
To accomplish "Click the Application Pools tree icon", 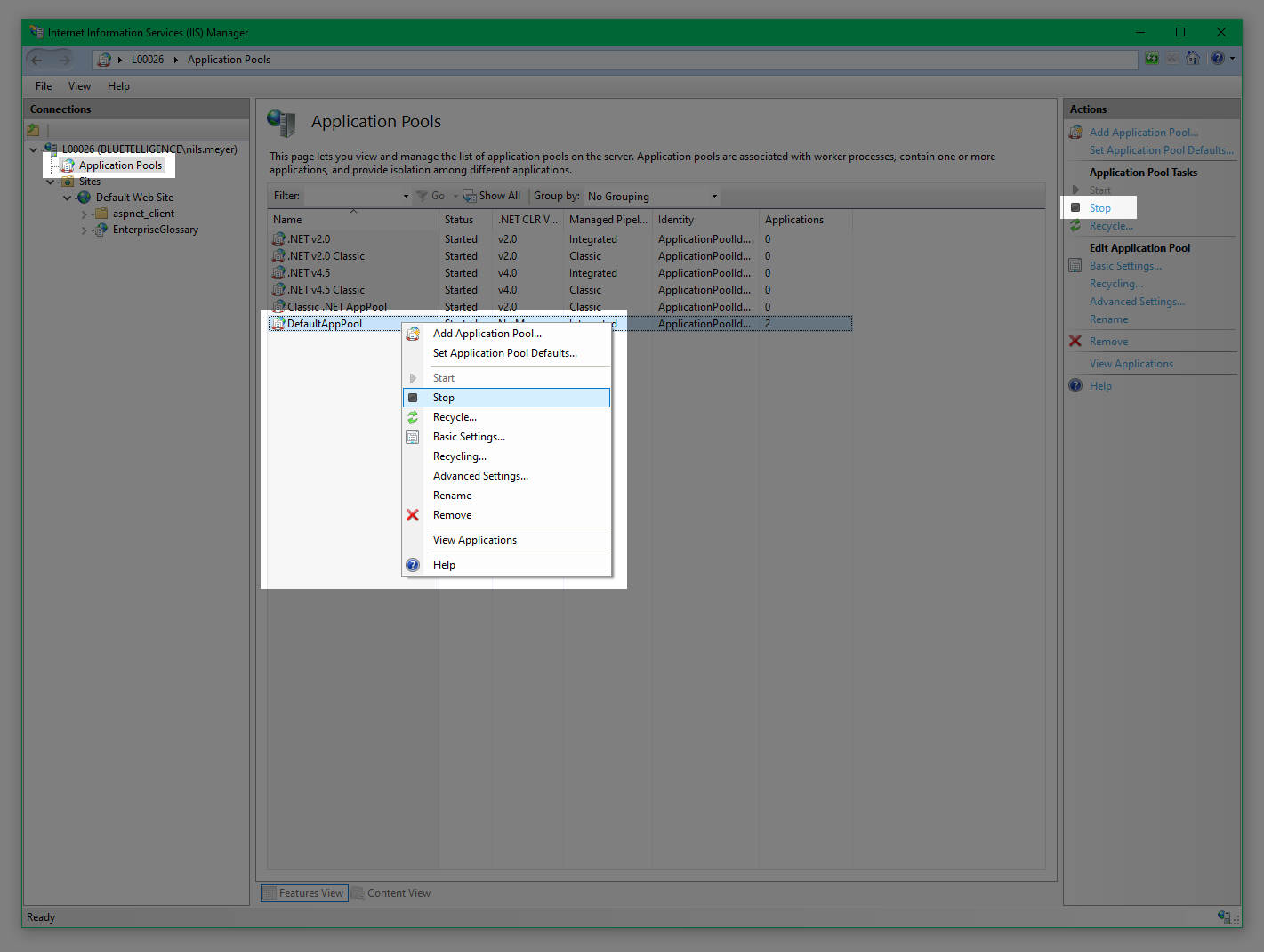I will click(68, 165).
